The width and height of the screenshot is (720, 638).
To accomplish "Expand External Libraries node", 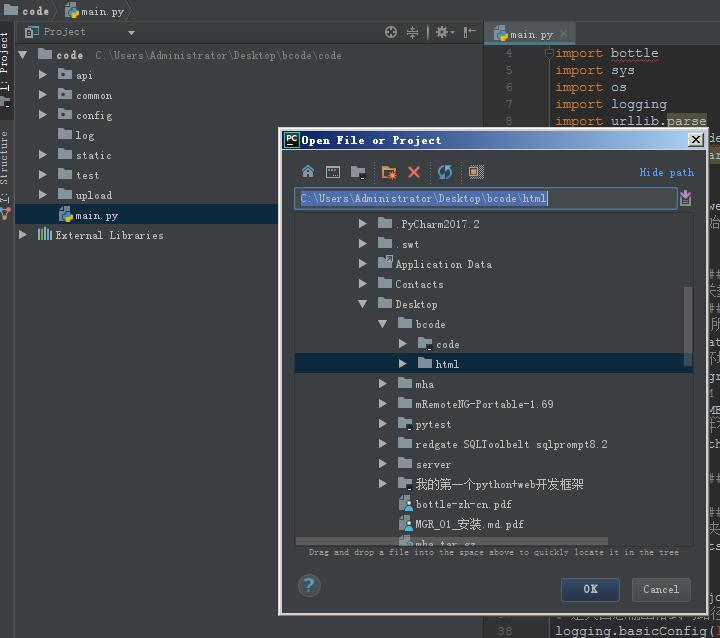I will tap(22, 235).
